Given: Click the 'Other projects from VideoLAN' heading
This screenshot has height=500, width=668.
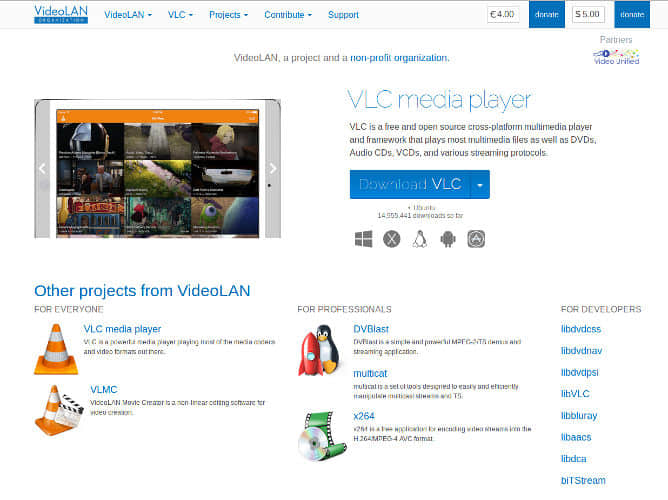Looking at the screenshot, I should (142, 291).
